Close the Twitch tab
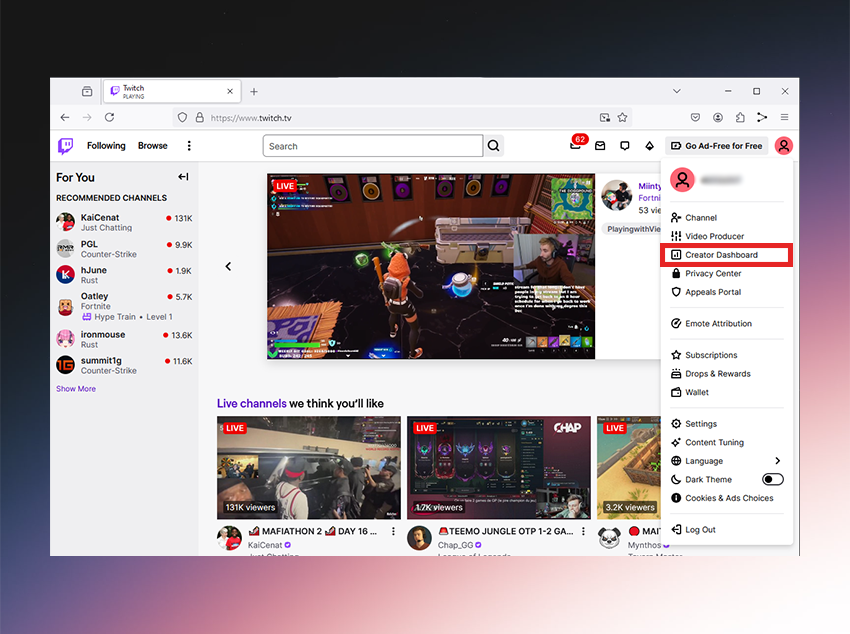 click(230, 92)
